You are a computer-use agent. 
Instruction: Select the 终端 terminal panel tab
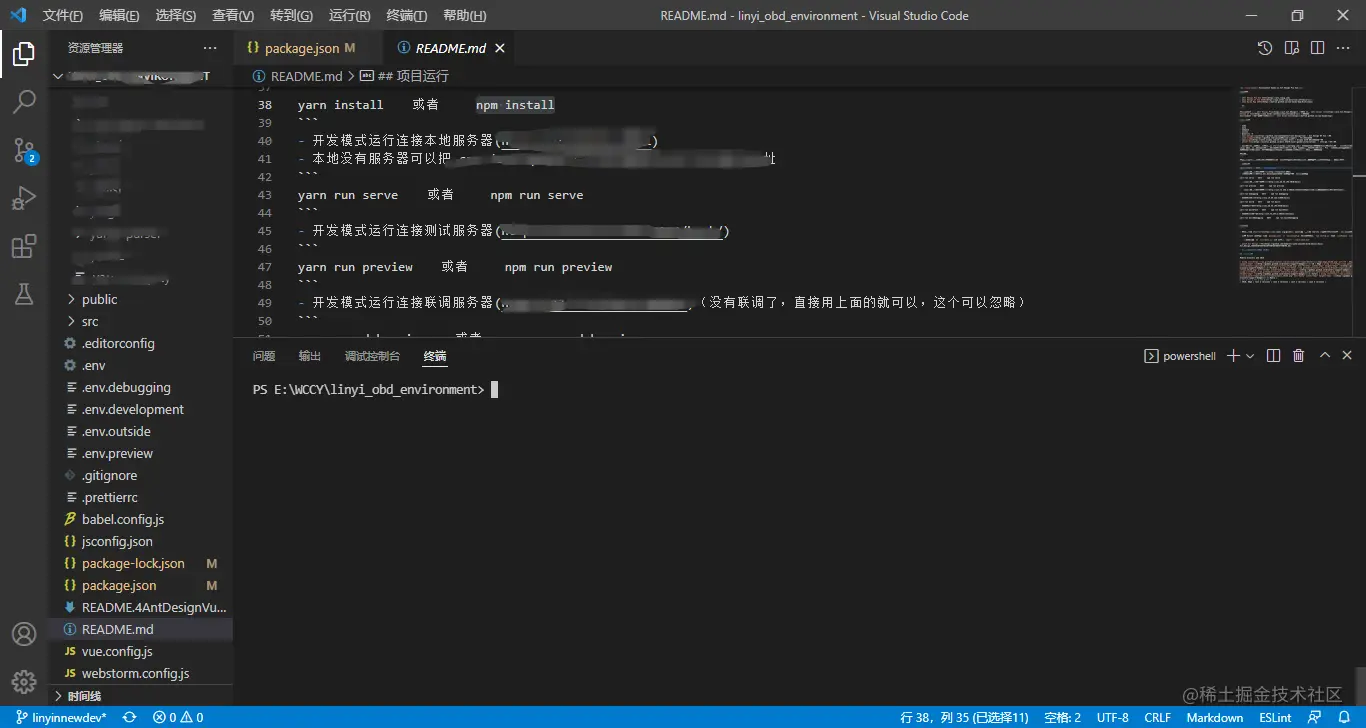(x=435, y=356)
